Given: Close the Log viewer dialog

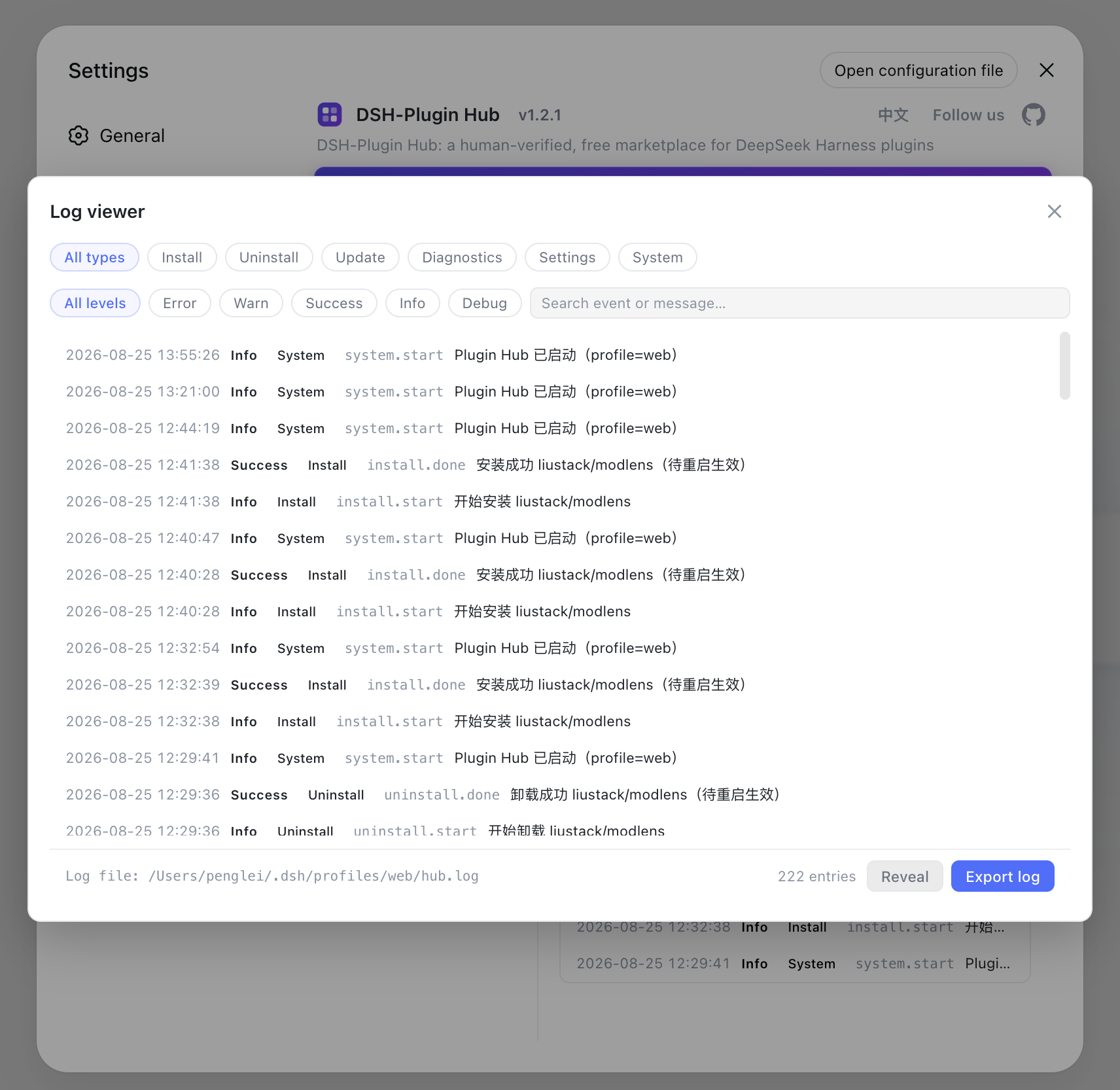Looking at the screenshot, I should tap(1054, 211).
